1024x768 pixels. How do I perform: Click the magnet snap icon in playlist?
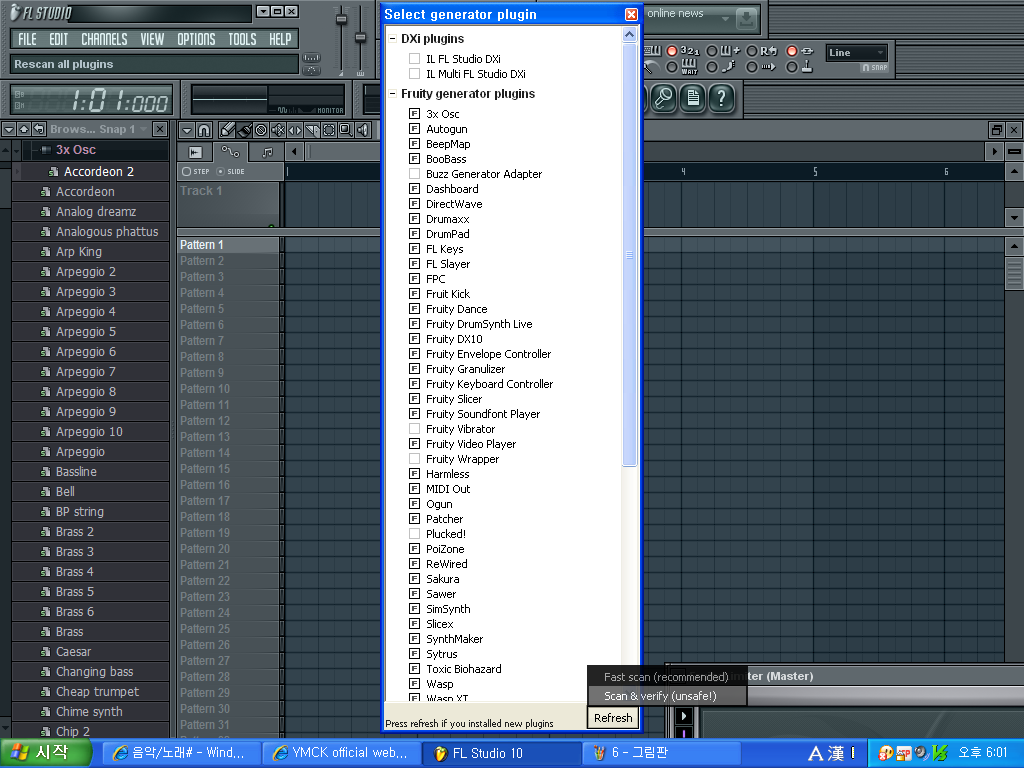(204, 130)
